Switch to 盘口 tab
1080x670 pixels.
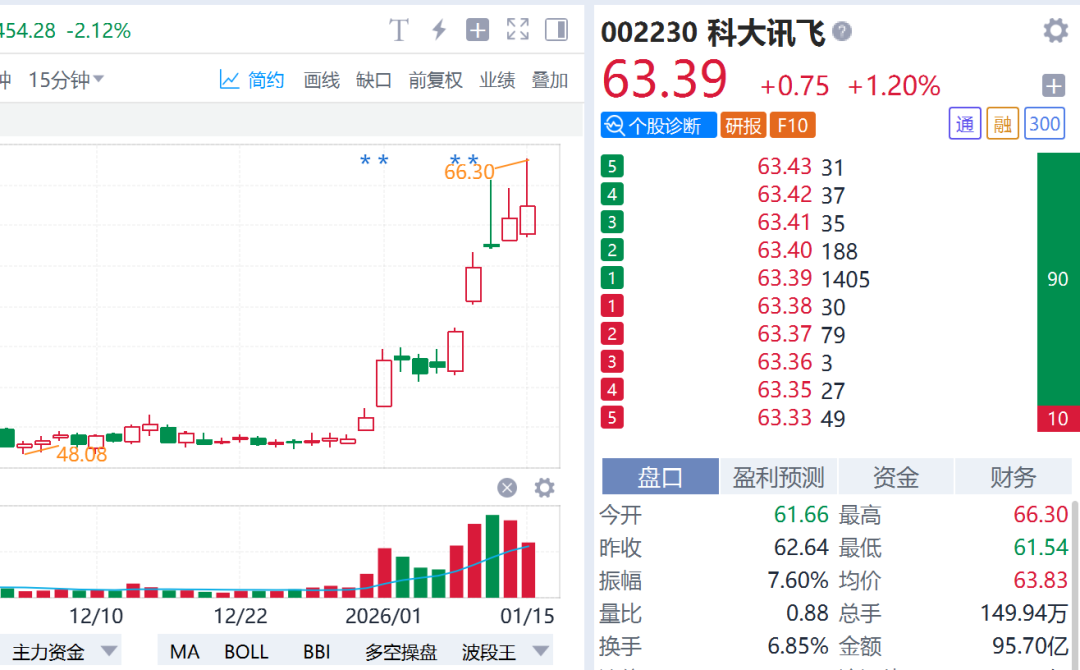click(660, 477)
